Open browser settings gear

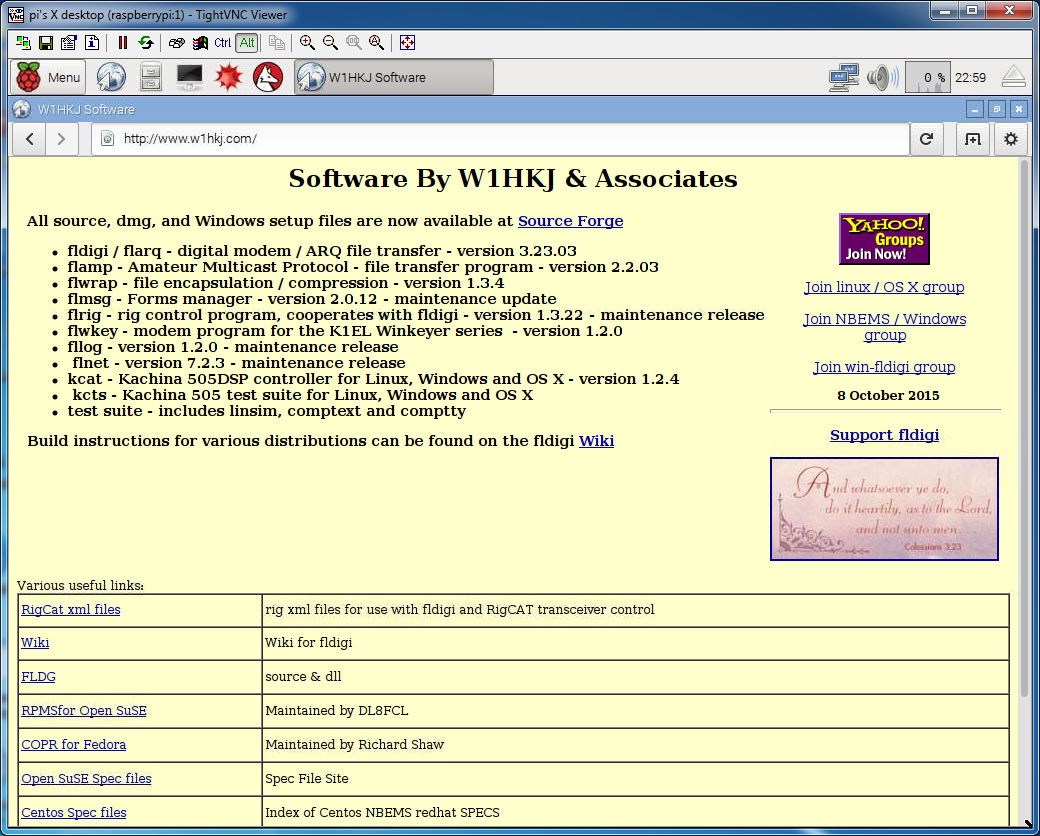1010,139
